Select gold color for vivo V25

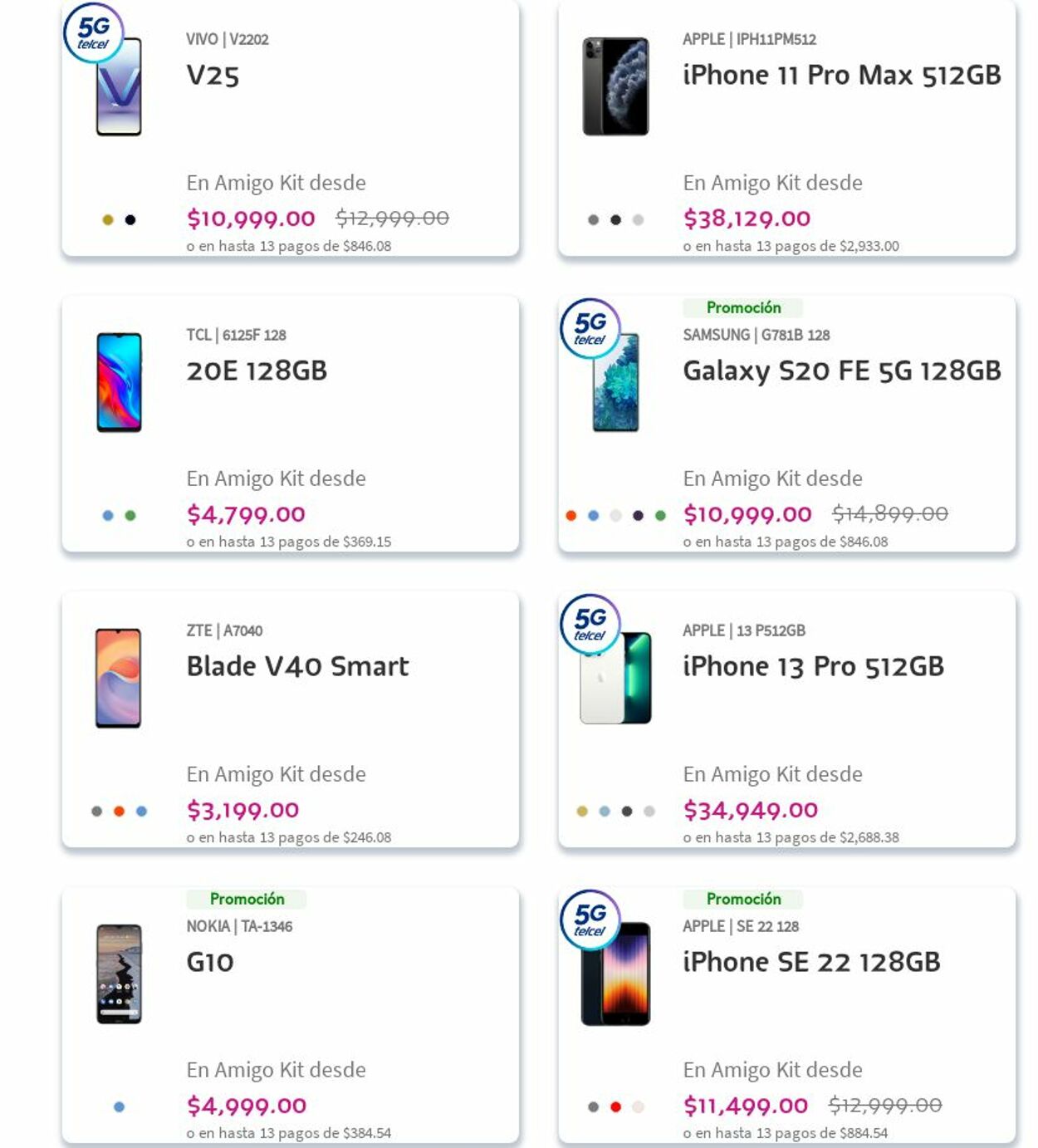click(108, 220)
